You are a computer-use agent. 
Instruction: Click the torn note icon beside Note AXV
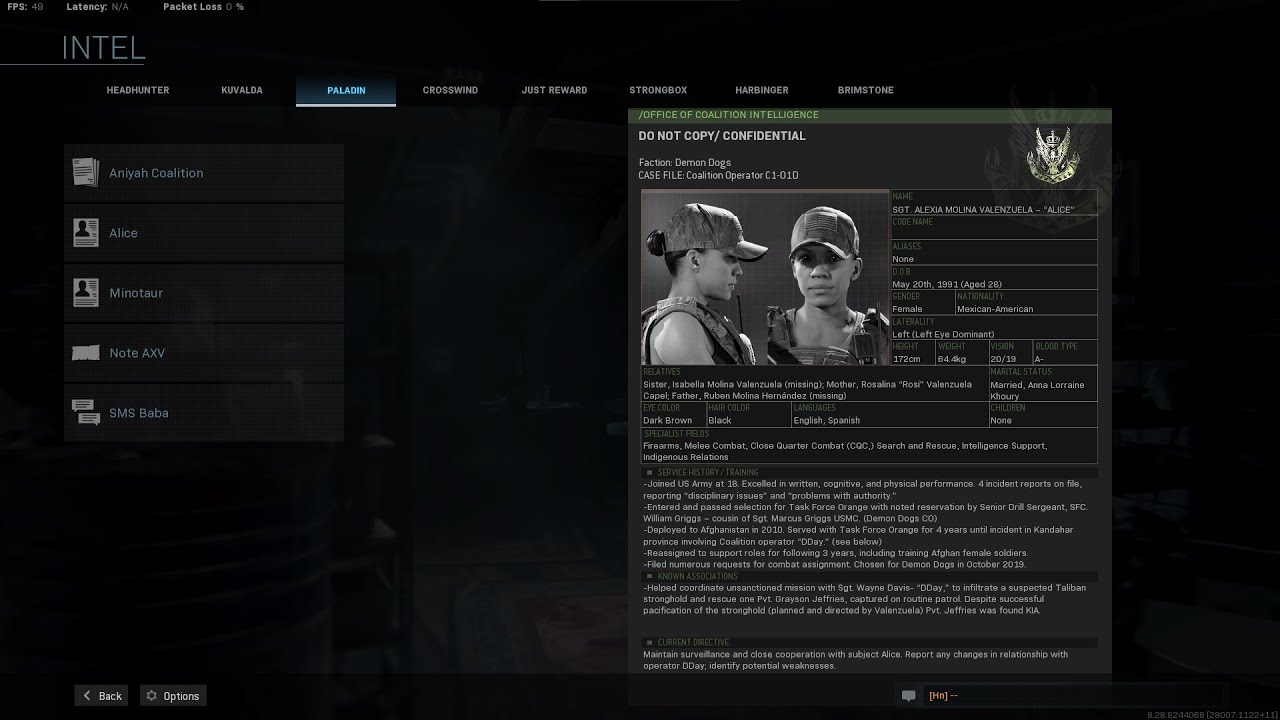[86, 353]
